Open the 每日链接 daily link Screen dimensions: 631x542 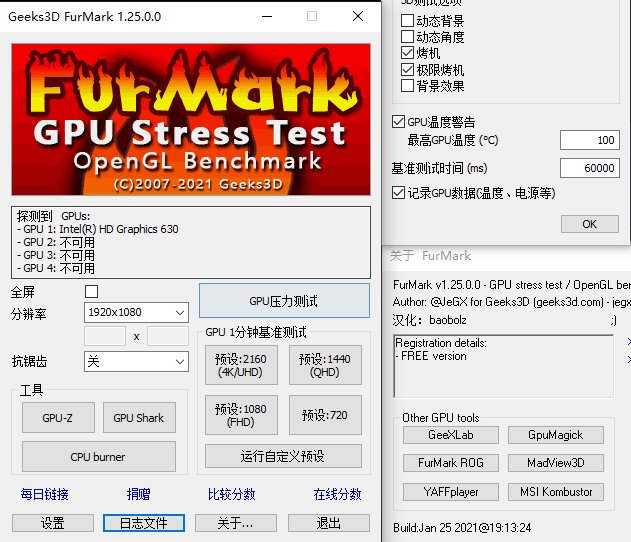[x=44, y=494]
